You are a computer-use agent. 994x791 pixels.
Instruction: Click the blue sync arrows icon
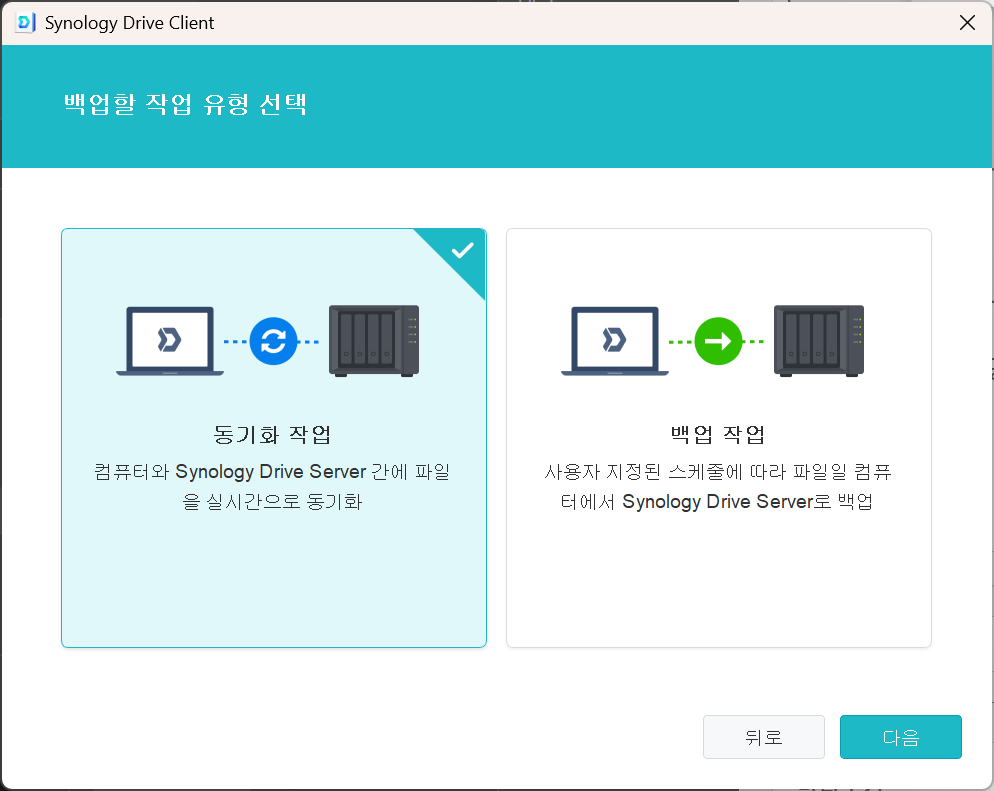pos(273,341)
